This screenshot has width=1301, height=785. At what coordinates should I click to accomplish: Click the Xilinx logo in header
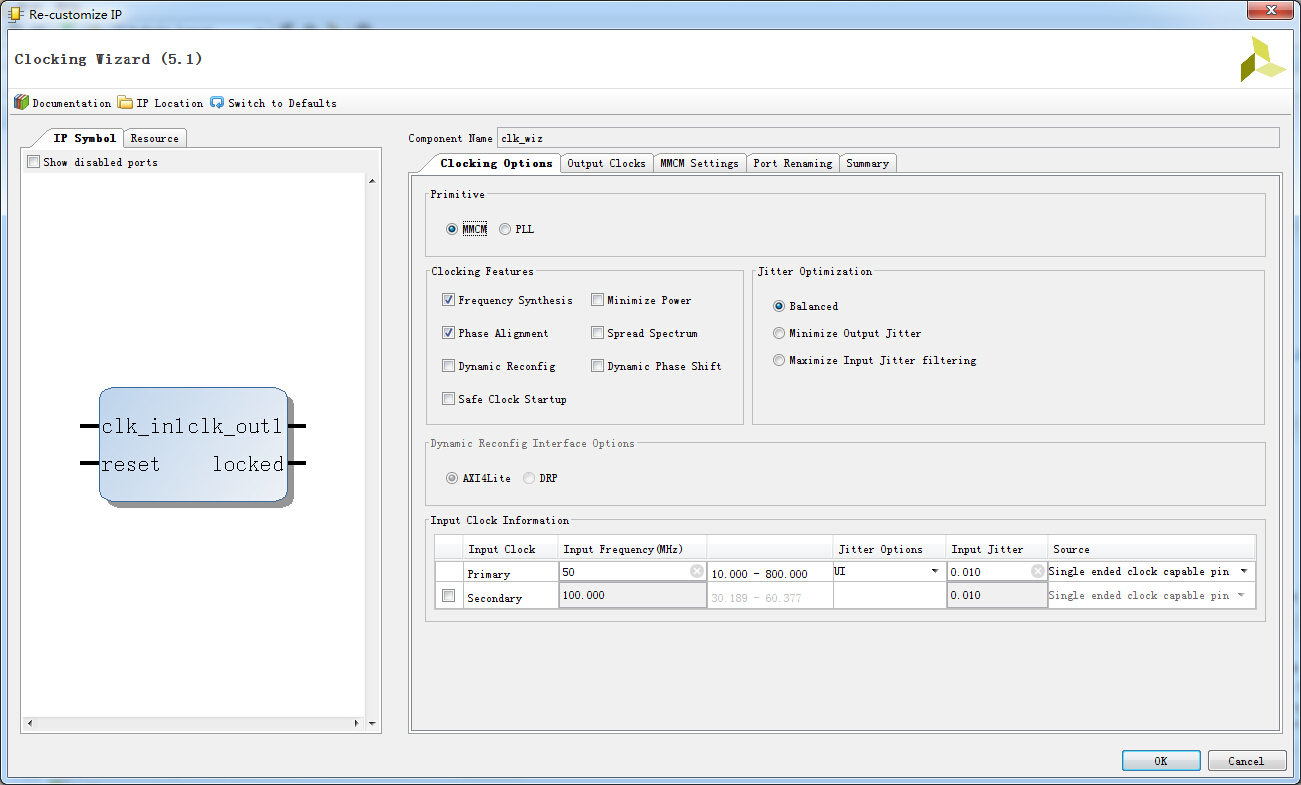(1262, 60)
